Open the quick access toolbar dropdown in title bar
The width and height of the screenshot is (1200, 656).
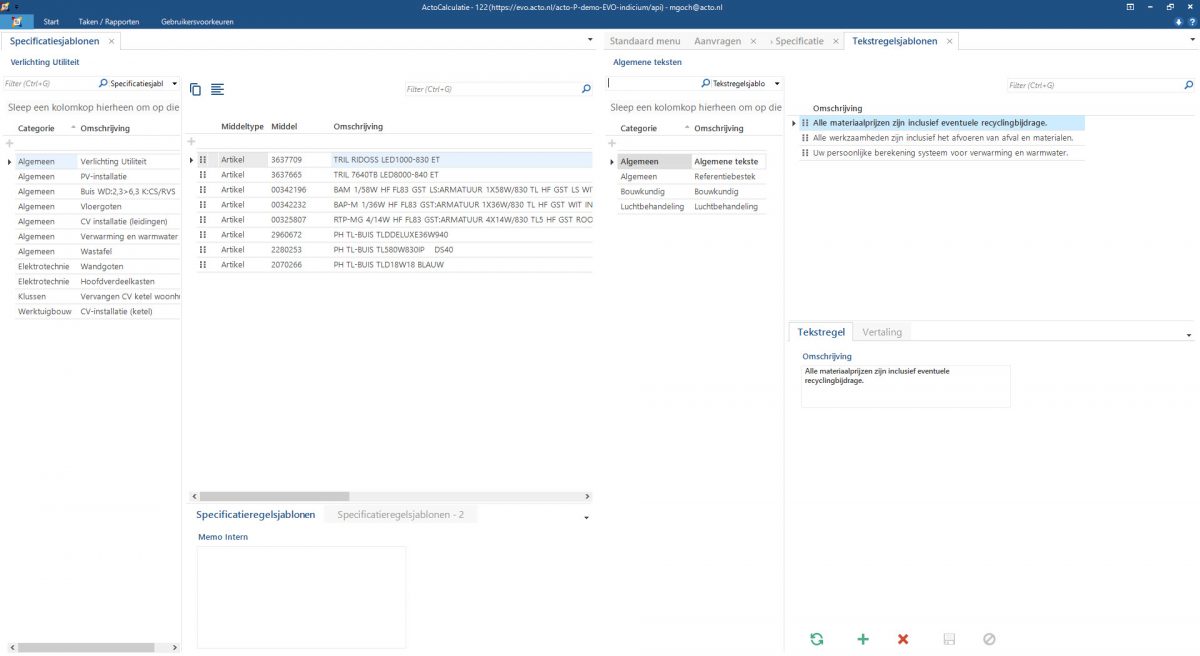point(17,6)
